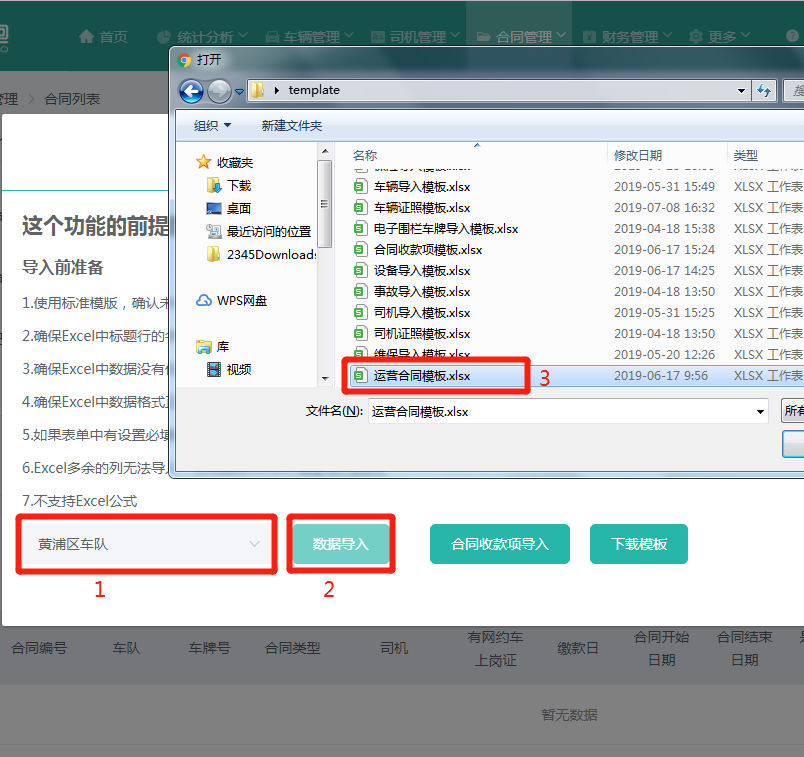Click the 下载模板 button

[x=639, y=544]
